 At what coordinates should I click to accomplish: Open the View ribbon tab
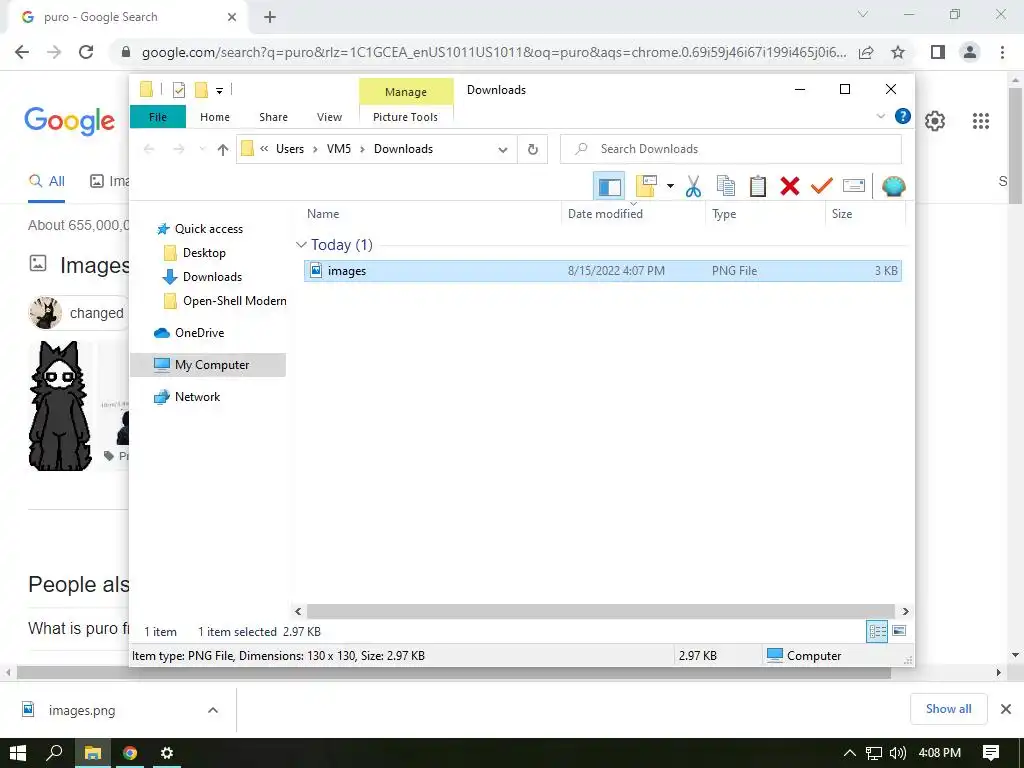coord(329,117)
